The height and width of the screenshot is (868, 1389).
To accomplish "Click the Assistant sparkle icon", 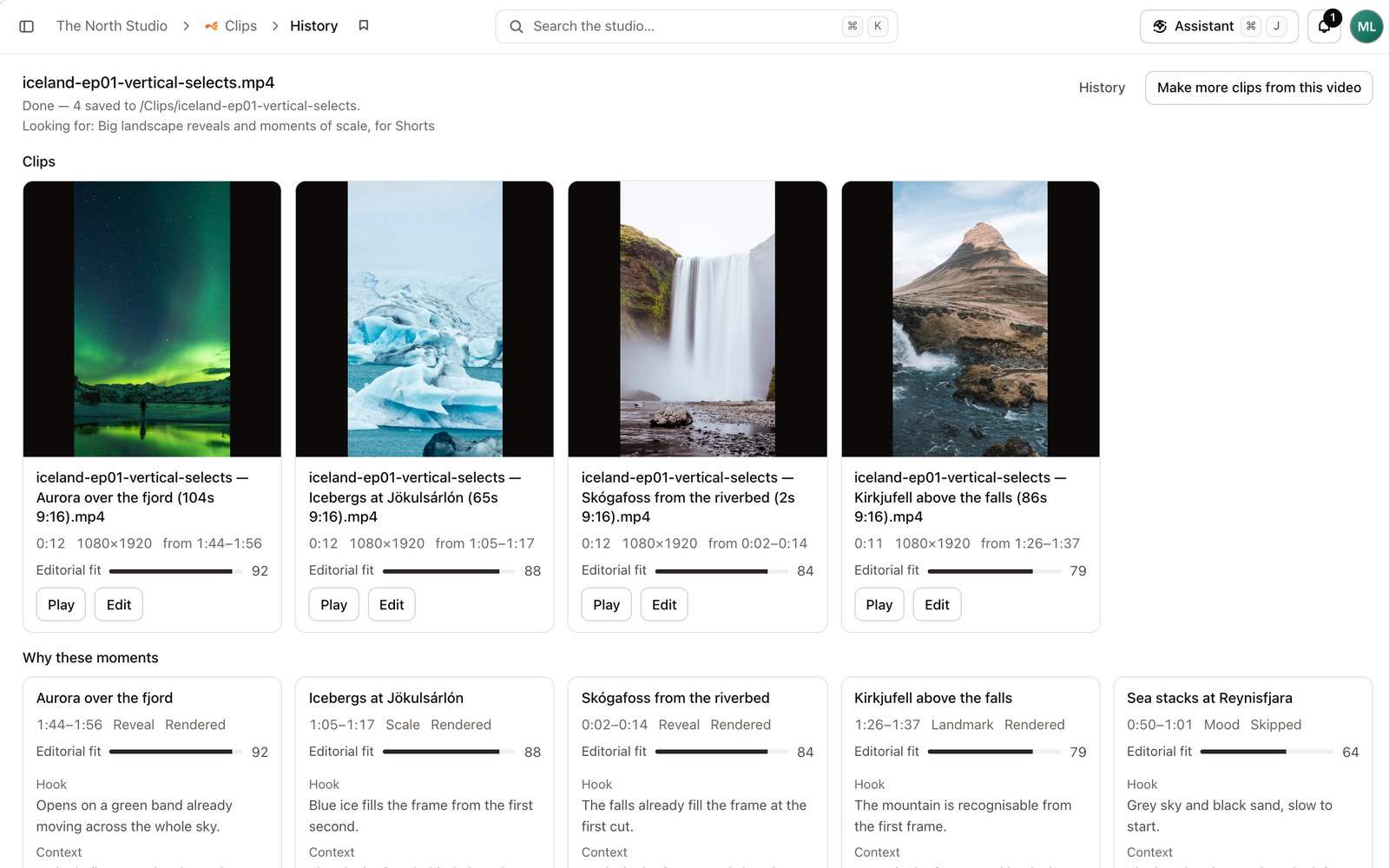I will (1160, 26).
